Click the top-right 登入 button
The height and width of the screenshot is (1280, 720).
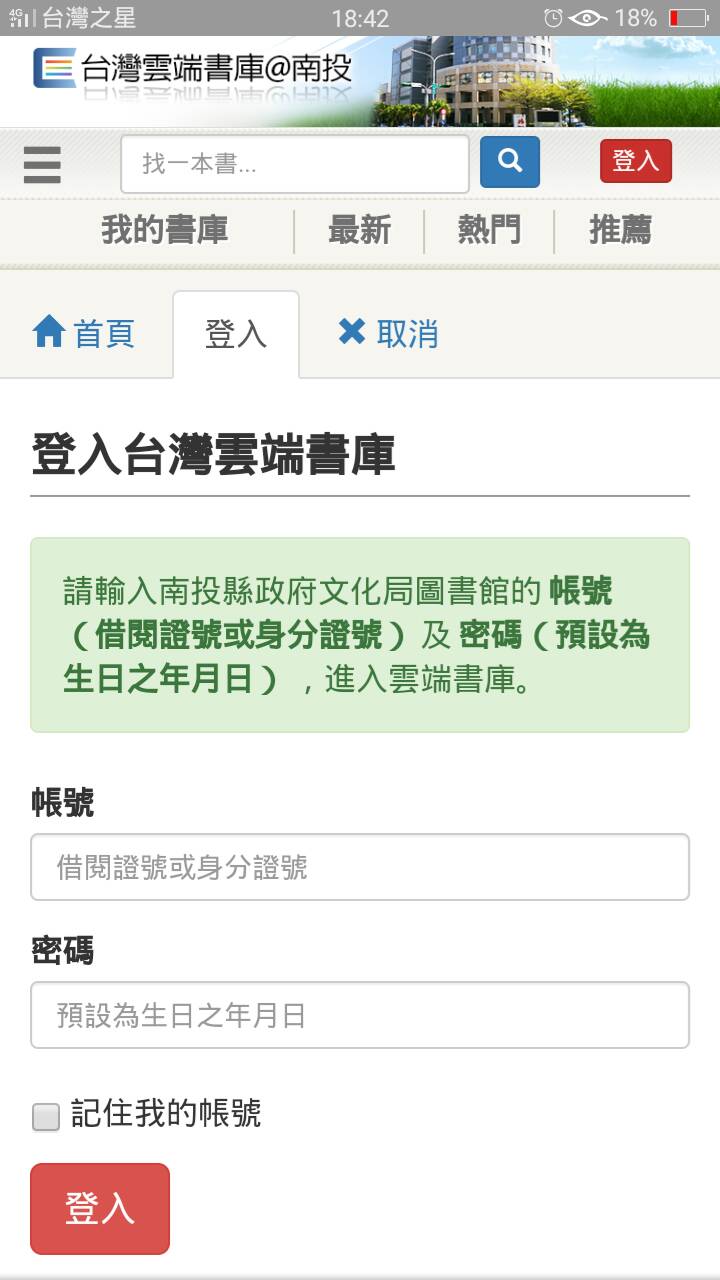636,161
